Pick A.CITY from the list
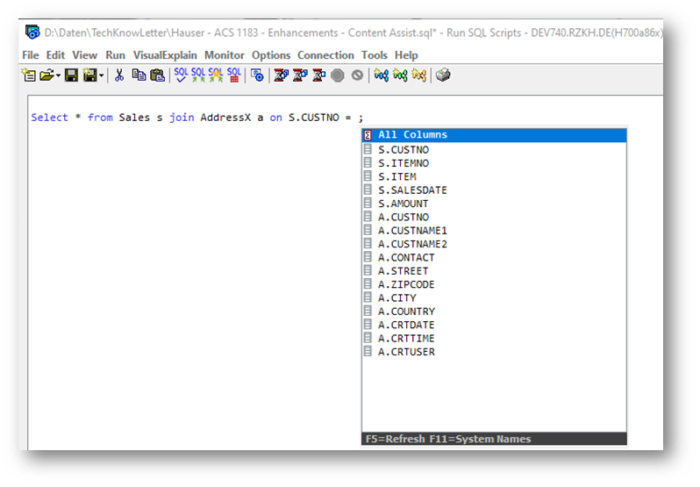 (494, 298)
